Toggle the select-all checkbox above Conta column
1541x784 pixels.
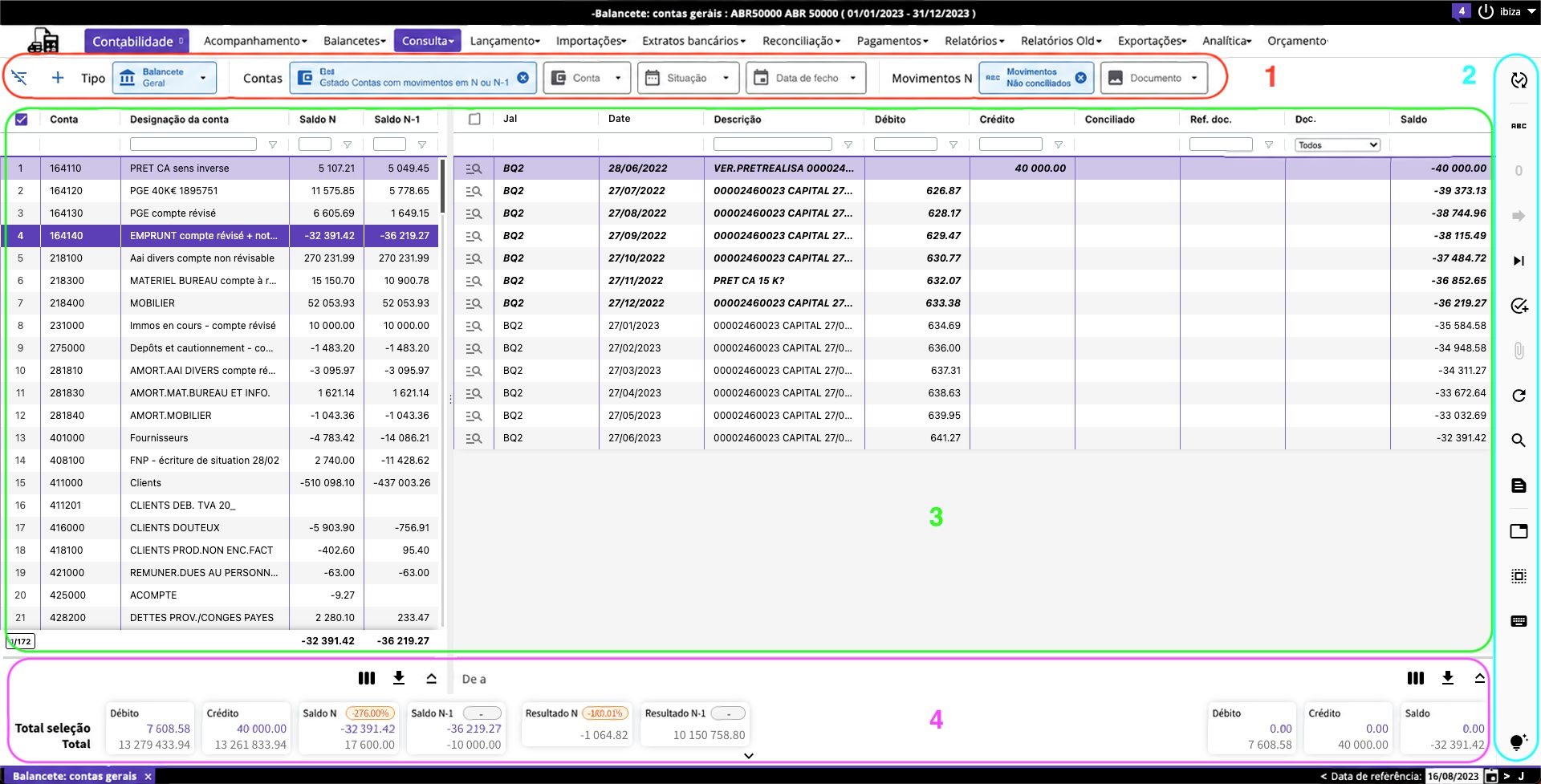coord(22,120)
